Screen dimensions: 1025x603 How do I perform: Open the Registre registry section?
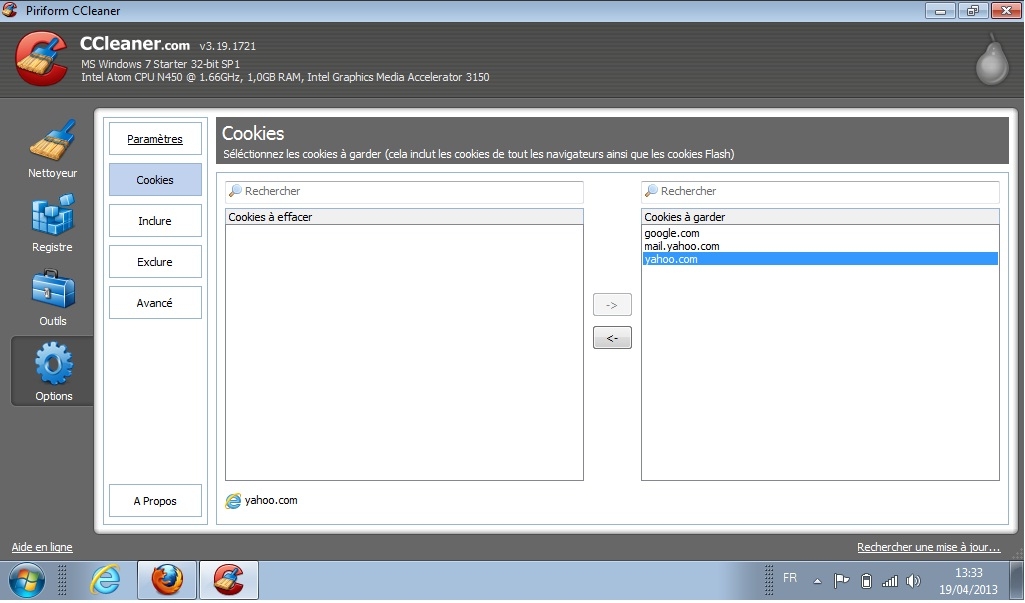[x=52, y=223]
